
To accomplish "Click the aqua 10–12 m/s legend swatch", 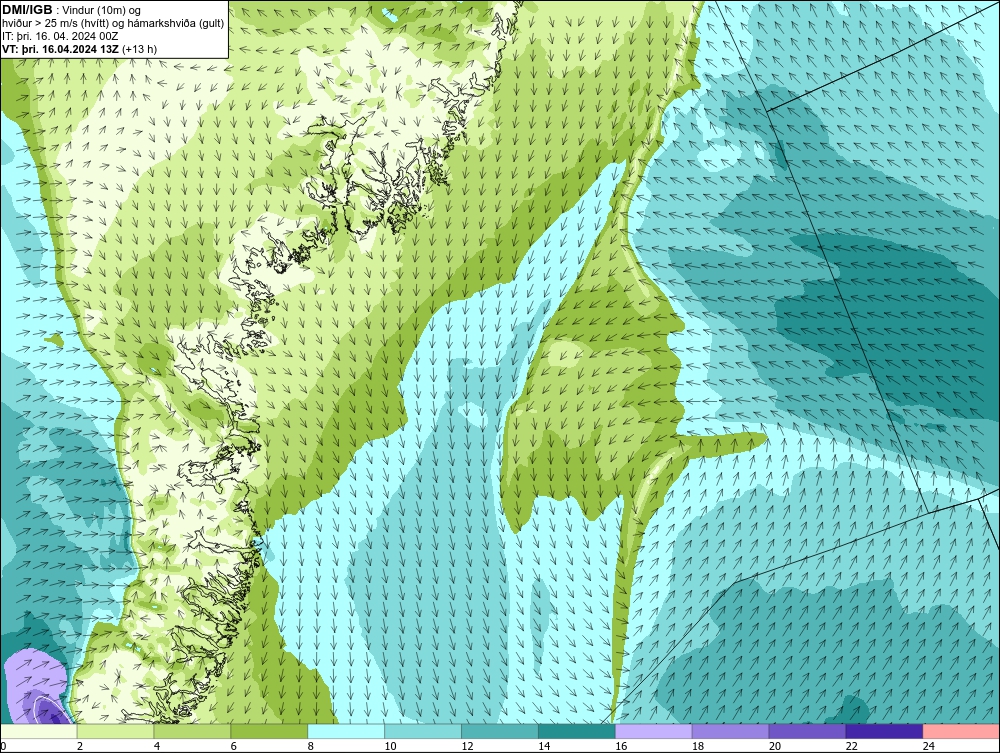I will tap(423, 731).
